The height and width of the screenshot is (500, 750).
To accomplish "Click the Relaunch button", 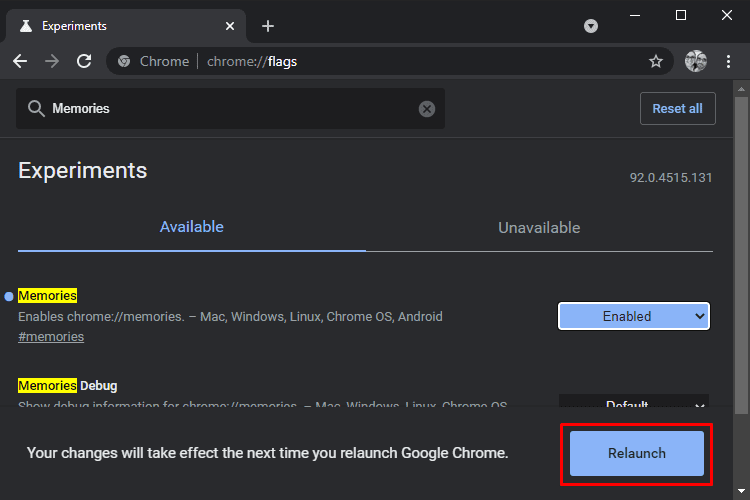I will [637, 454].
